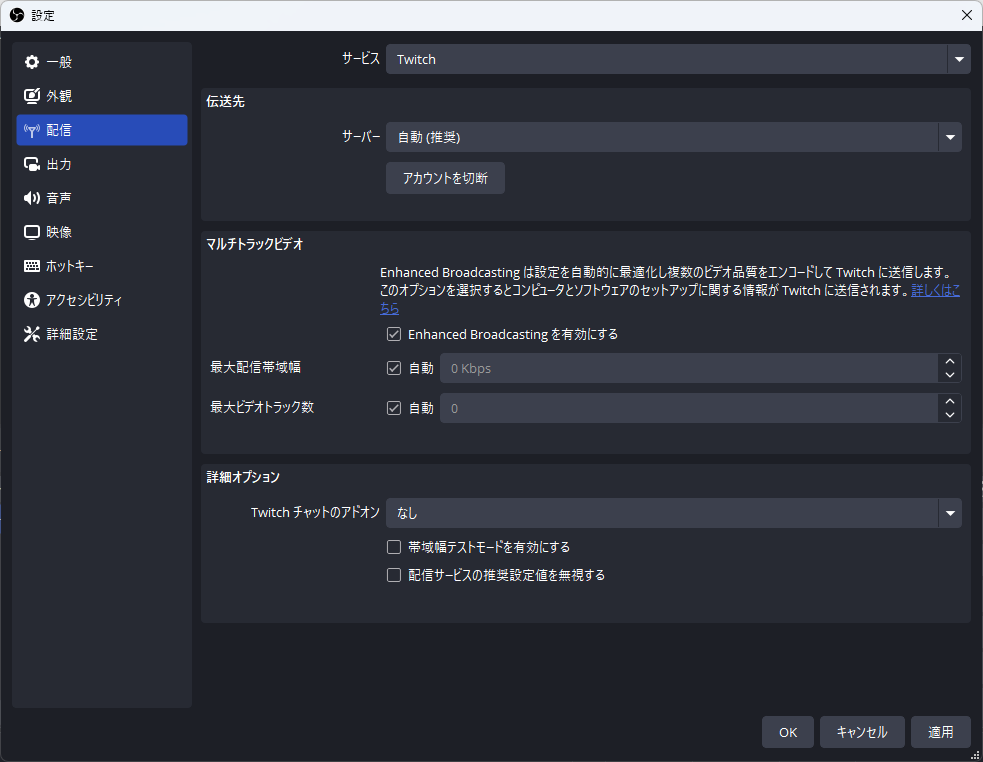The height and width of the screenshot is (762, 983).
Task: Click the アカウントを切断 button
Action: pyautogui.click(x=445, y=178)
